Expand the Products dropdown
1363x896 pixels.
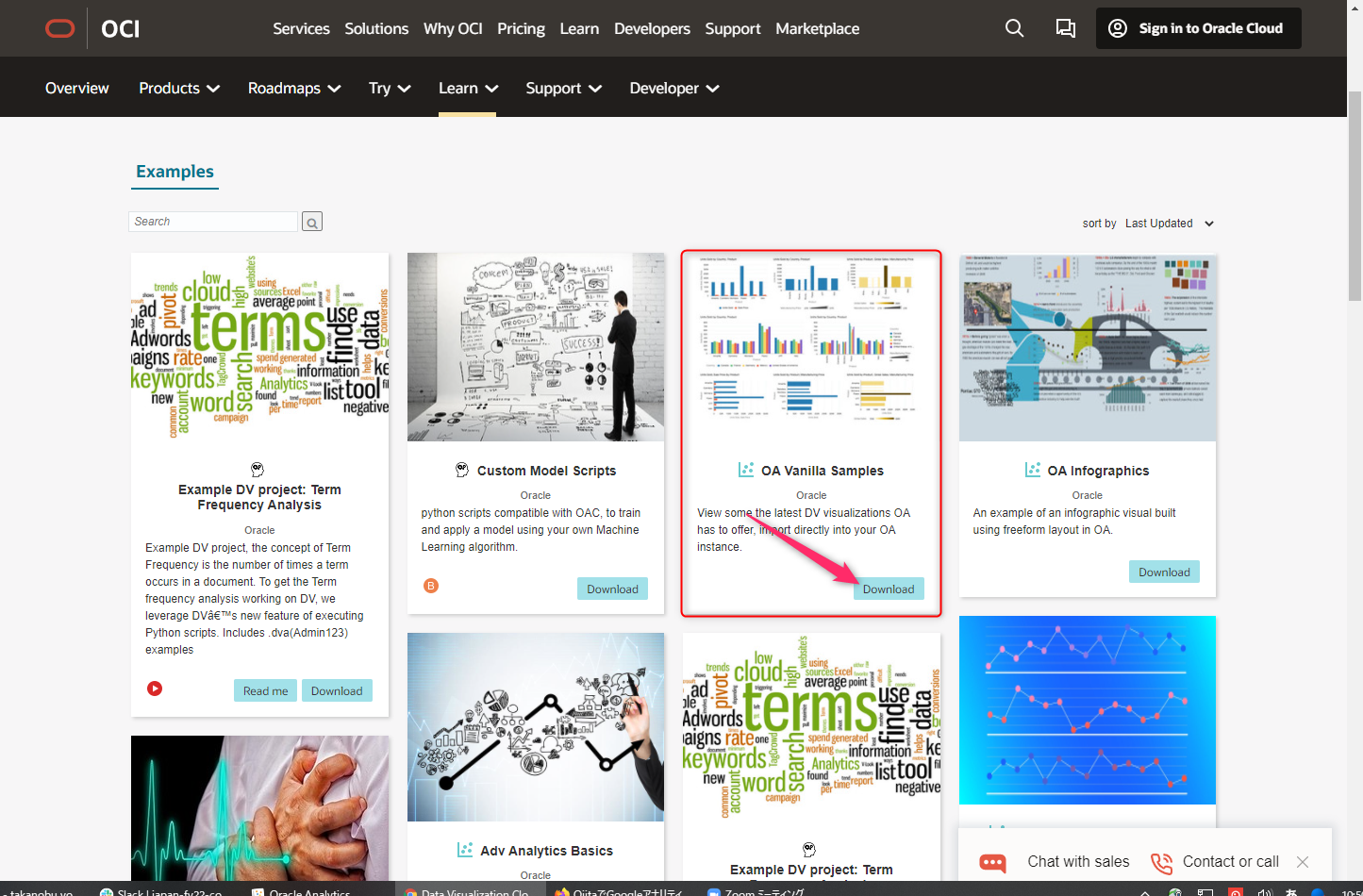click(179, 88)
